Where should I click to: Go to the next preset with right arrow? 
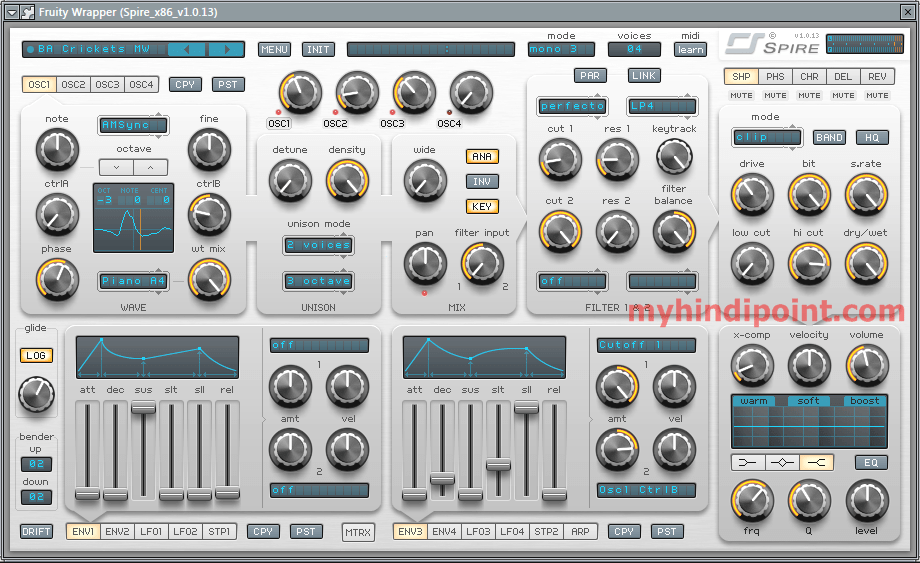[227, 49]
